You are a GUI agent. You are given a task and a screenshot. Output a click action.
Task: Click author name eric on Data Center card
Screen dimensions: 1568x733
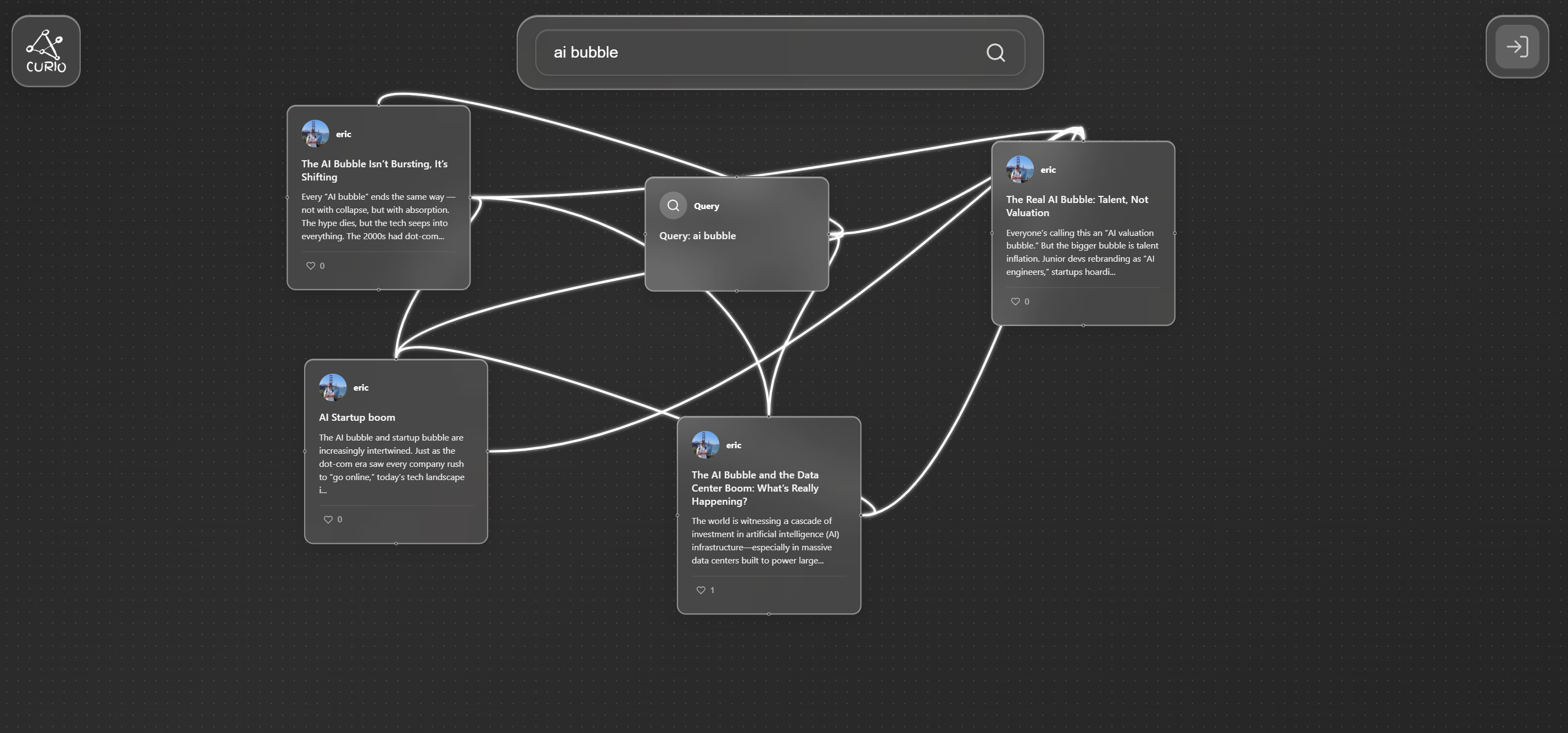tap(733, 446)
